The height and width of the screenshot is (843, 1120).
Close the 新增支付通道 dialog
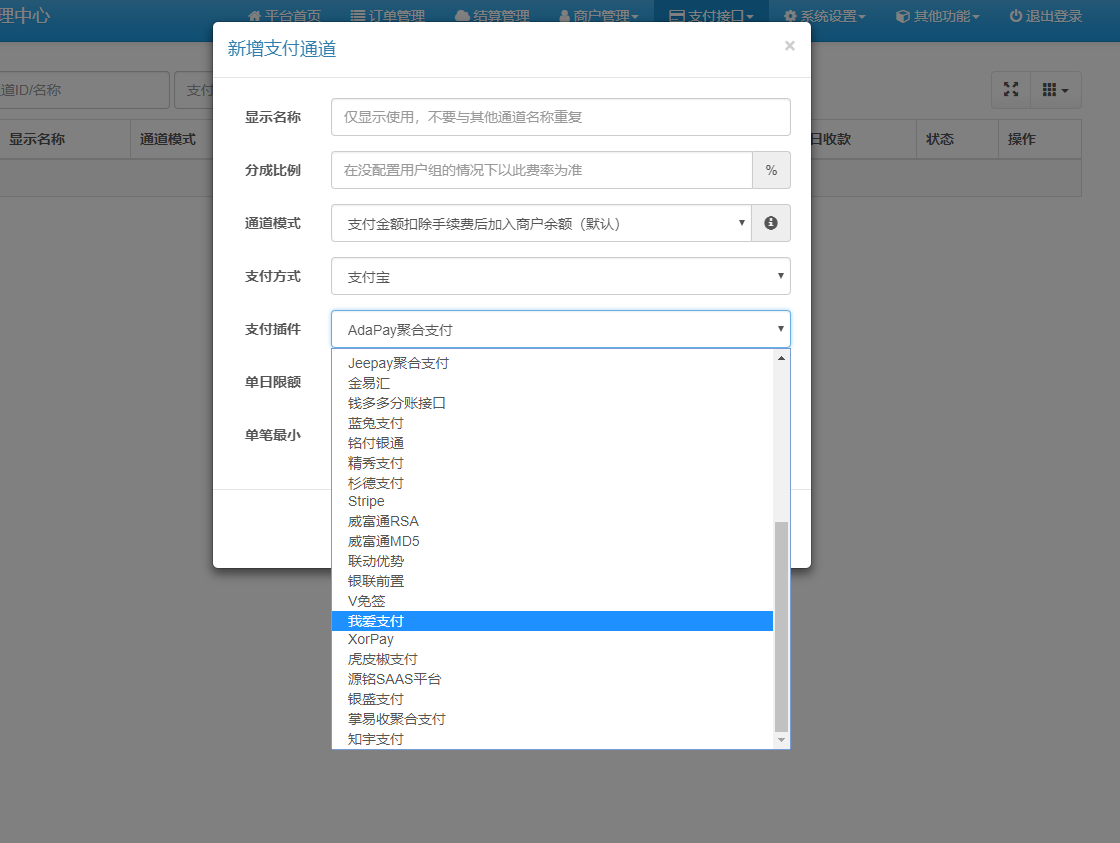789,46
